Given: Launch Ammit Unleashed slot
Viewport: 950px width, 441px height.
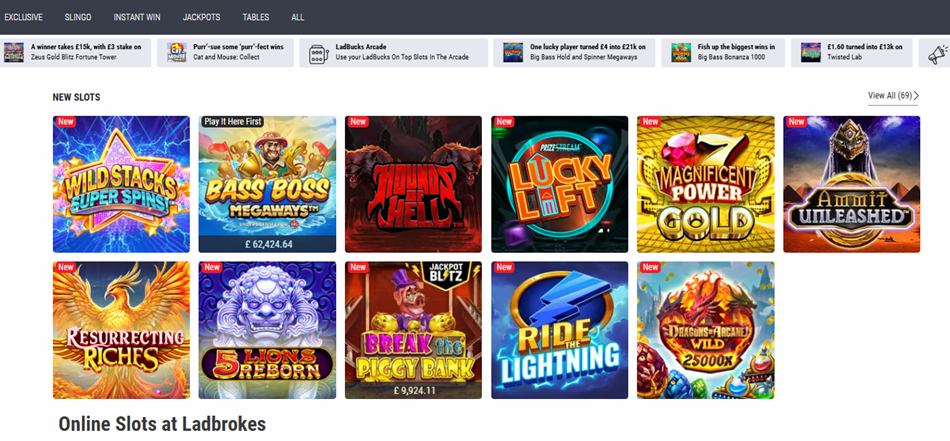Looking at the screenshot, I should click(x=852, y=184).
